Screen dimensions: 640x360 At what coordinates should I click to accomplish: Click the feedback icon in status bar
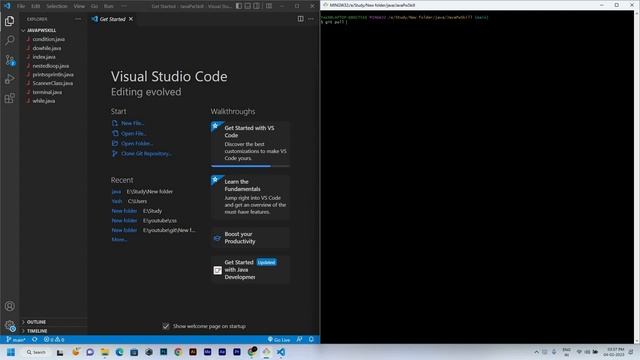pos(300,340)
